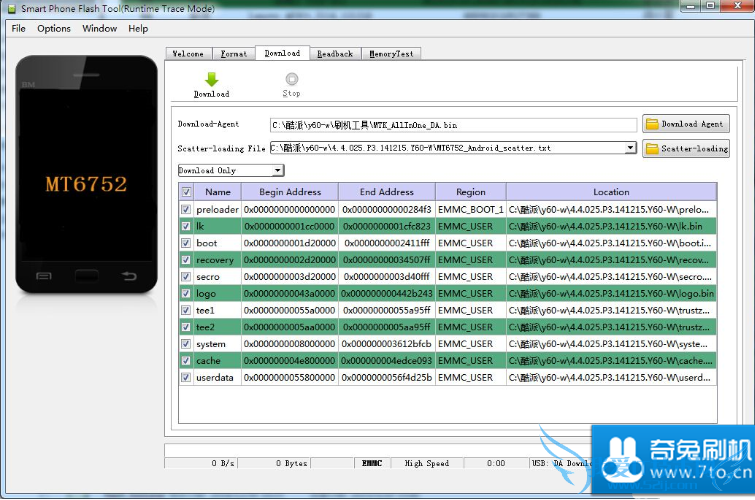Uncheck the userdata partition checkbox
This screenshot has height=500, width=755.
(186, 378)
